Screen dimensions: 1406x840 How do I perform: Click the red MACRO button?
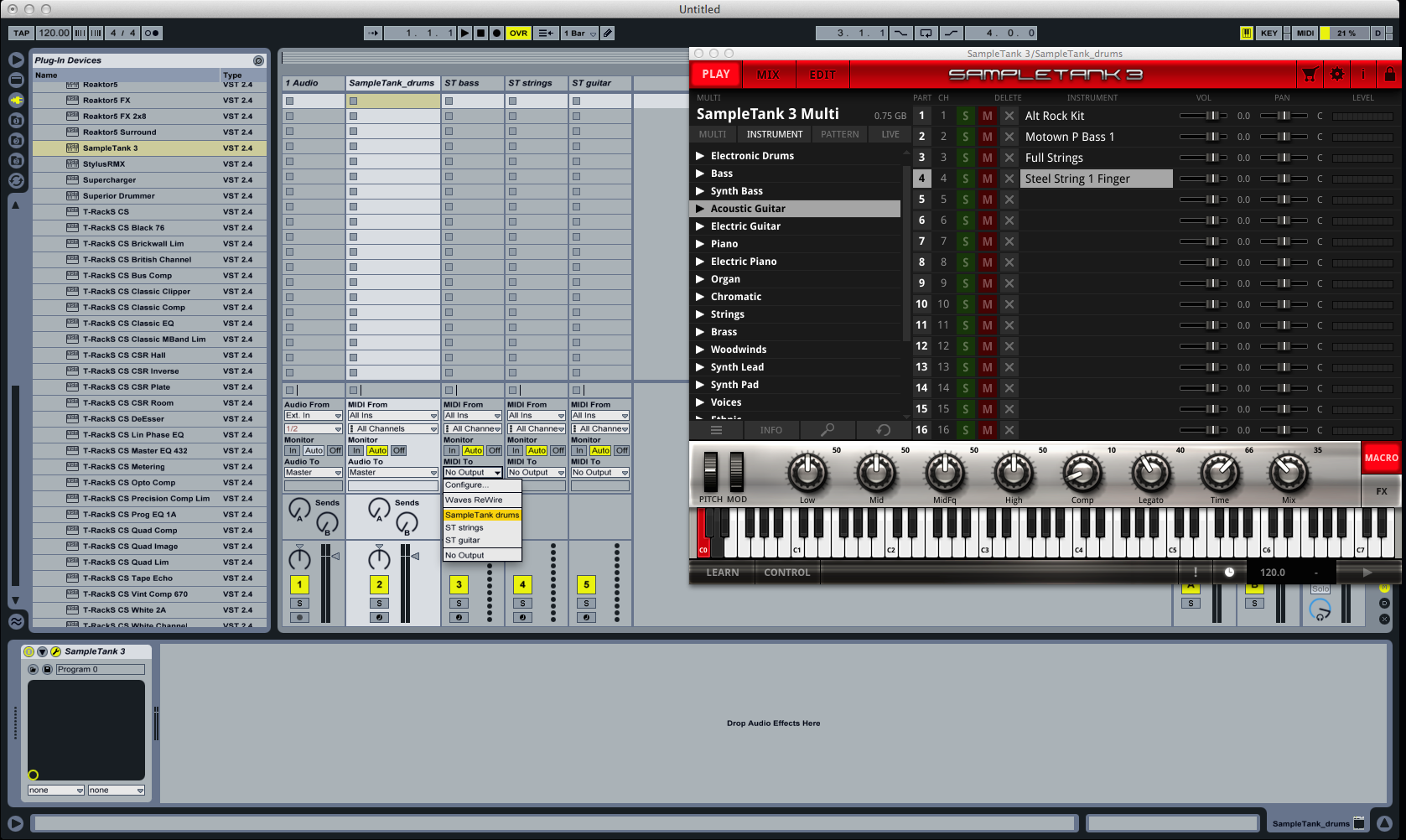pyautogui.click(x=1380, y=458)
